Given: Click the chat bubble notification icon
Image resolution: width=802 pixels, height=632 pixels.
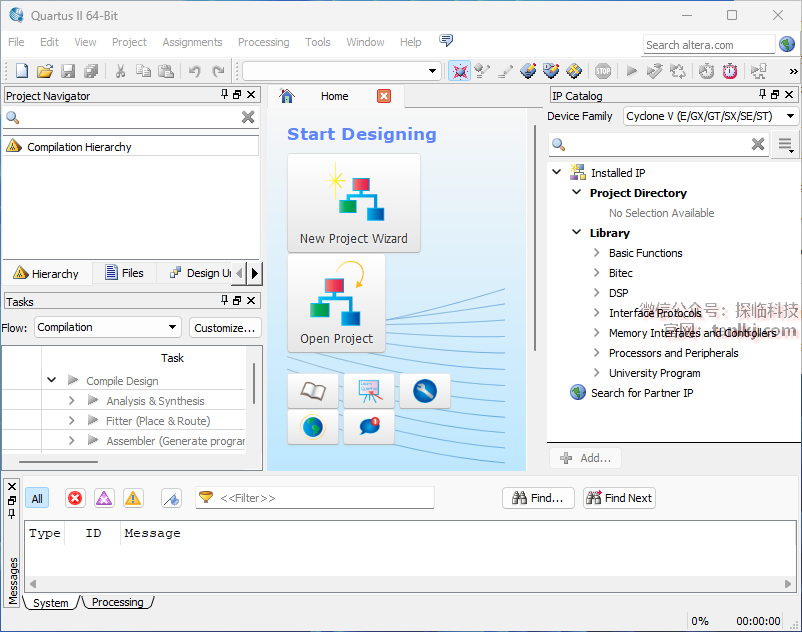Looking at the screenshot, I should pos(368,427).
